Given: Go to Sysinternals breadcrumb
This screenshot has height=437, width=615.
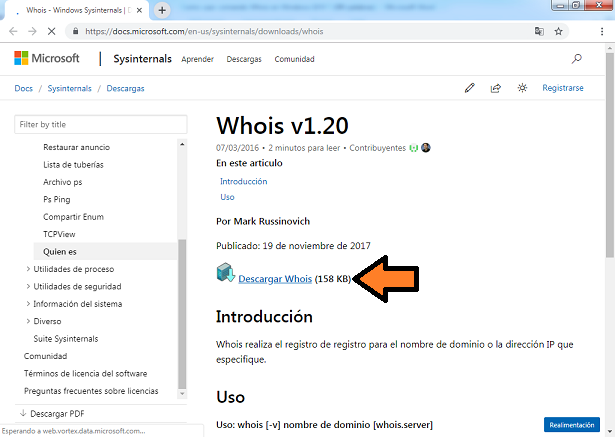Looking at the screenshot, I should [x=69, y=88].
